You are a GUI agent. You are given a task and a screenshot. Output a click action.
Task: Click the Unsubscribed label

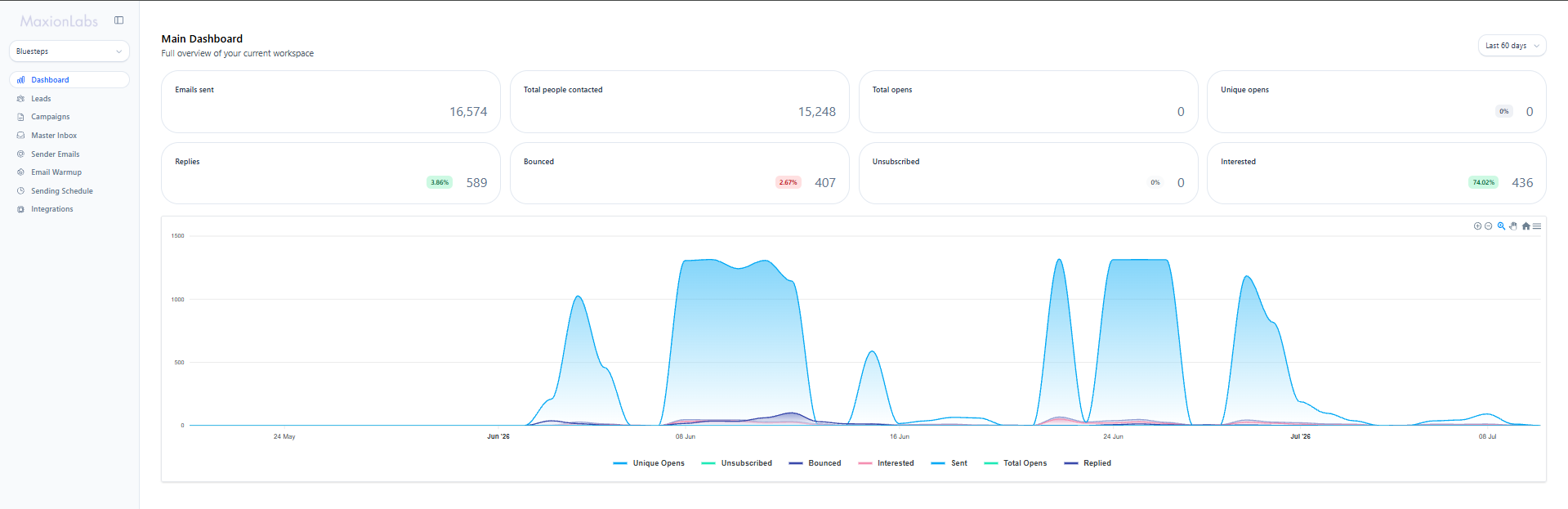[x=896, y=162]
